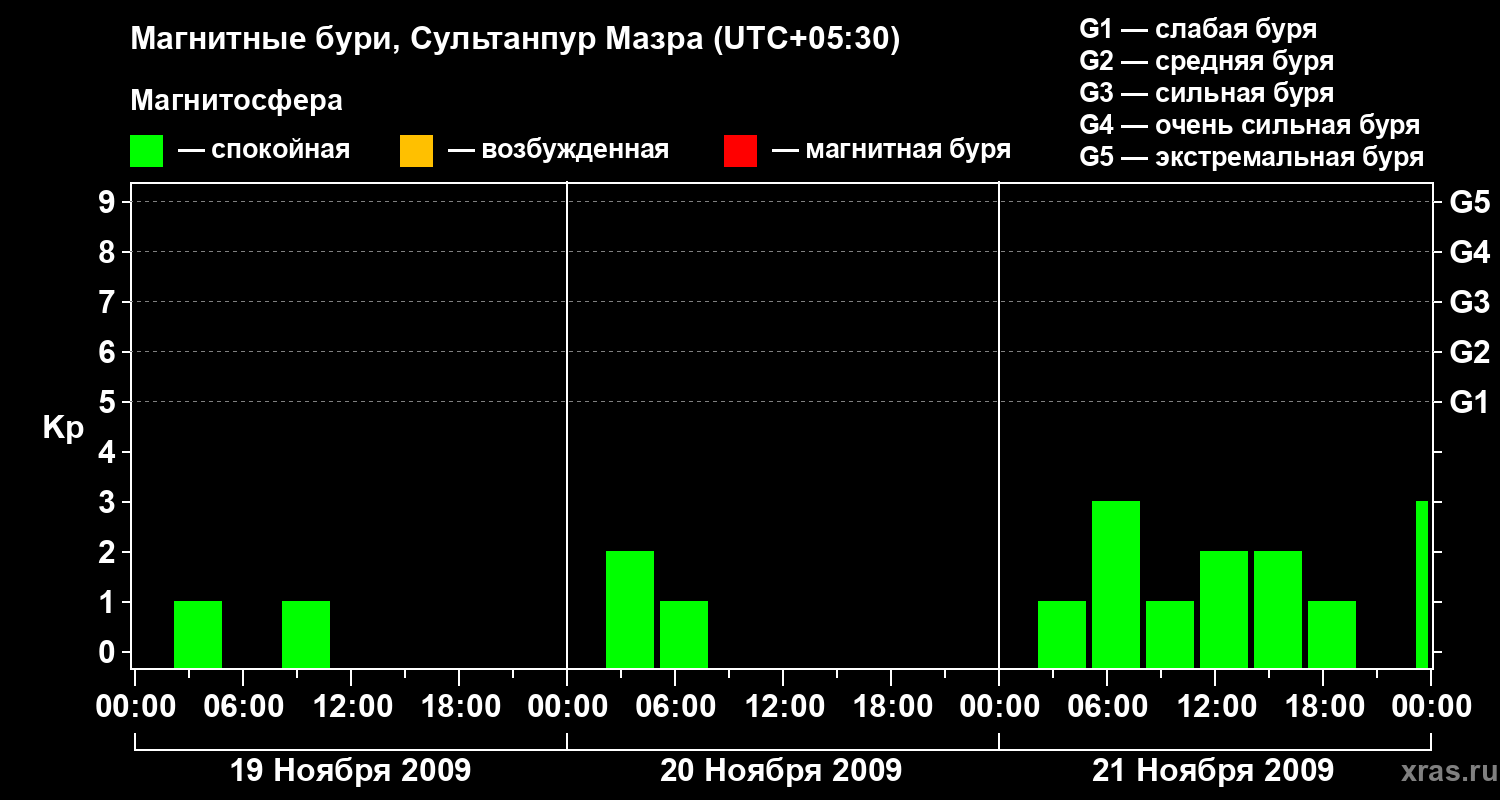Click the 'Kp' axis label

click(63, 428)
